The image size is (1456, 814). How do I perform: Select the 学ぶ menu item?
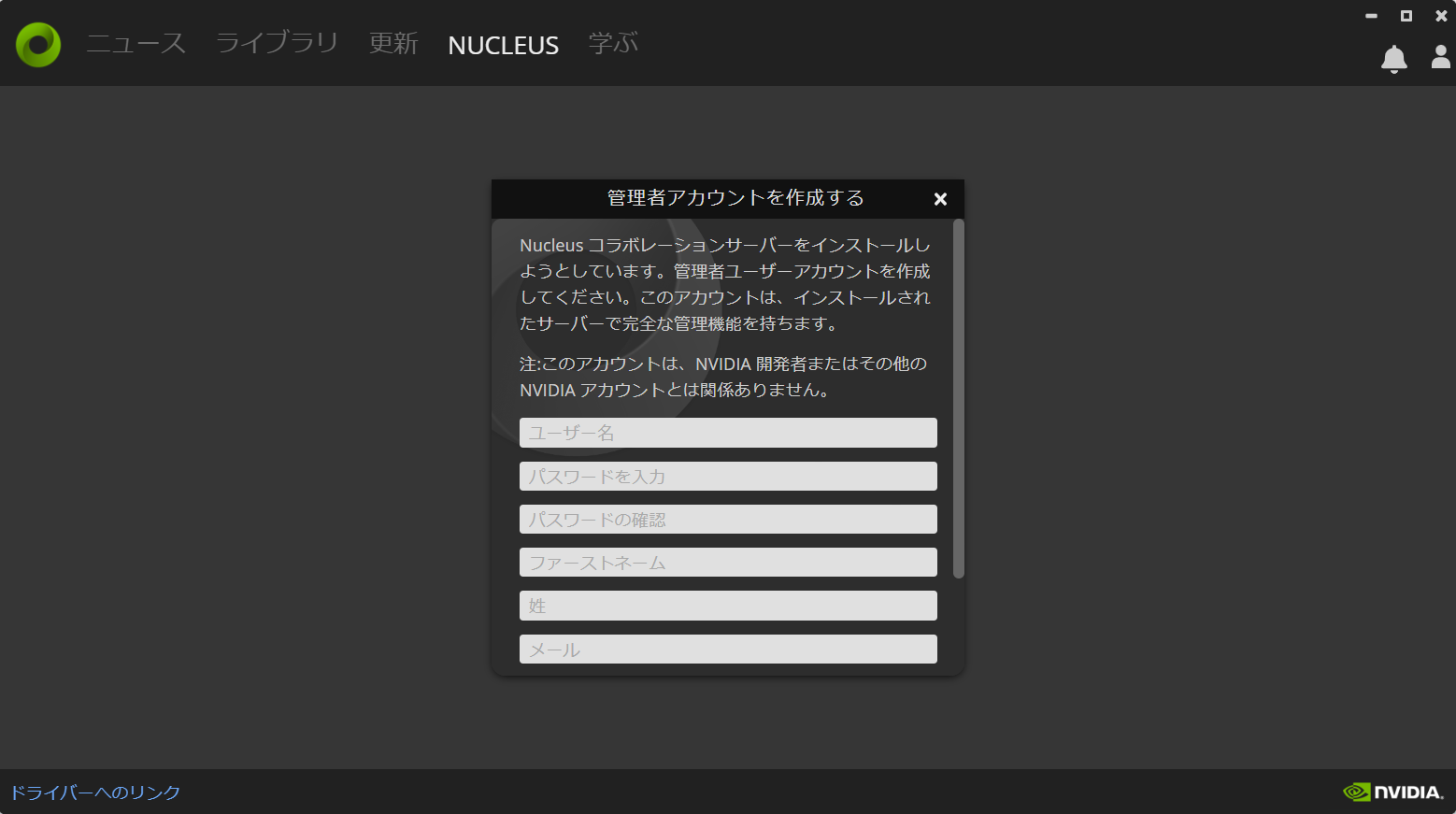612,44
